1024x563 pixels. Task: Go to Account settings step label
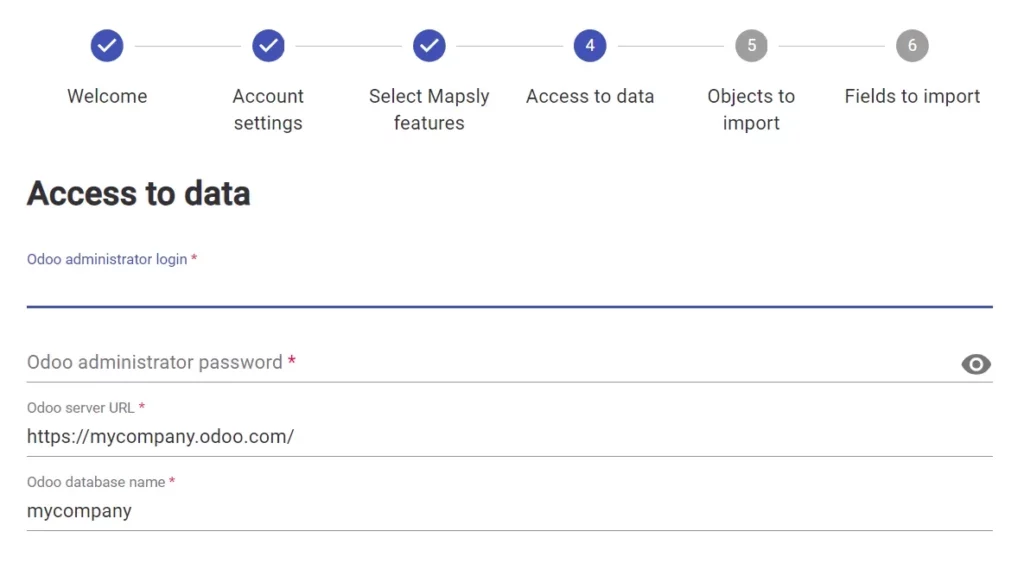[x=268, y=109]
